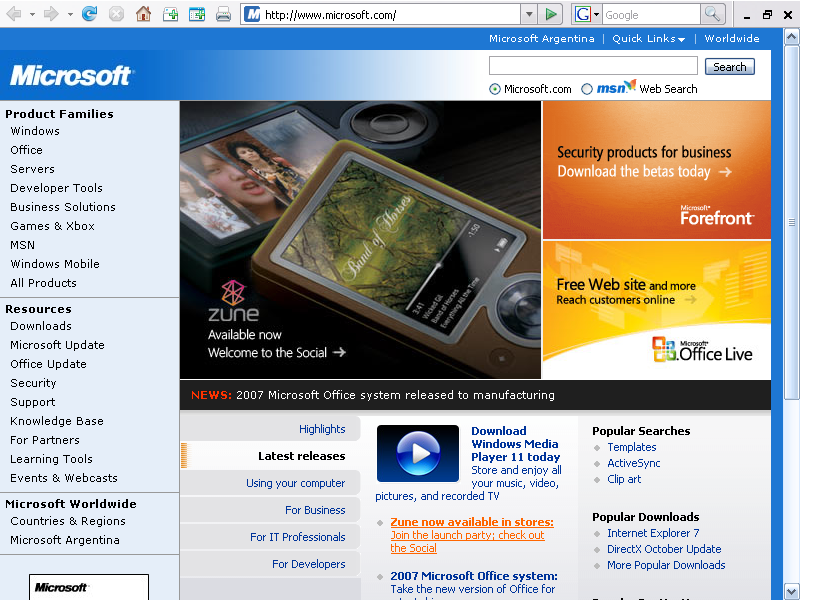Image resolution: width=839 pixels, height=600 pixels.
Task: Expand the address bar URL dropdown
Action: coord(529,14)
